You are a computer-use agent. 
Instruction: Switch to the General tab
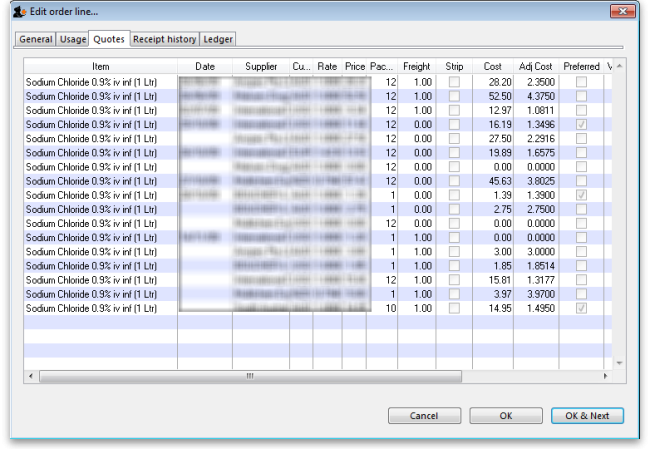34,40
